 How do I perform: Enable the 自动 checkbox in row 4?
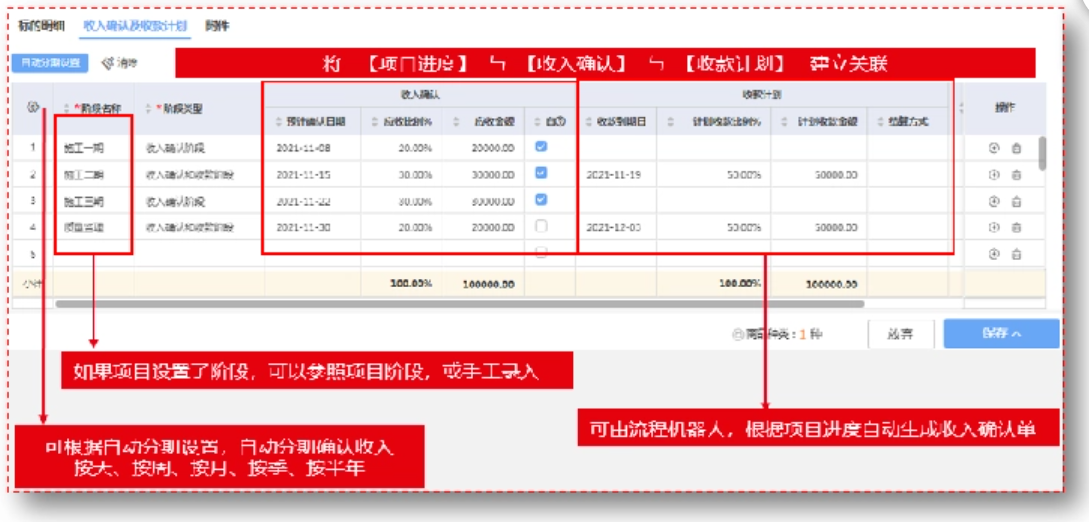tap(541, 226)
